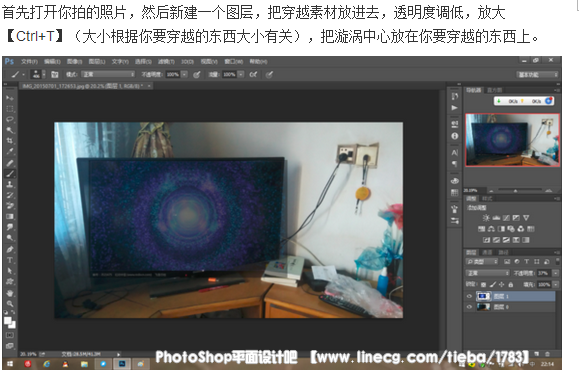This screenshot has height=374, width=579.
Task: Open layer fill 100% dropdown arrow
Action: click(556, 285)
